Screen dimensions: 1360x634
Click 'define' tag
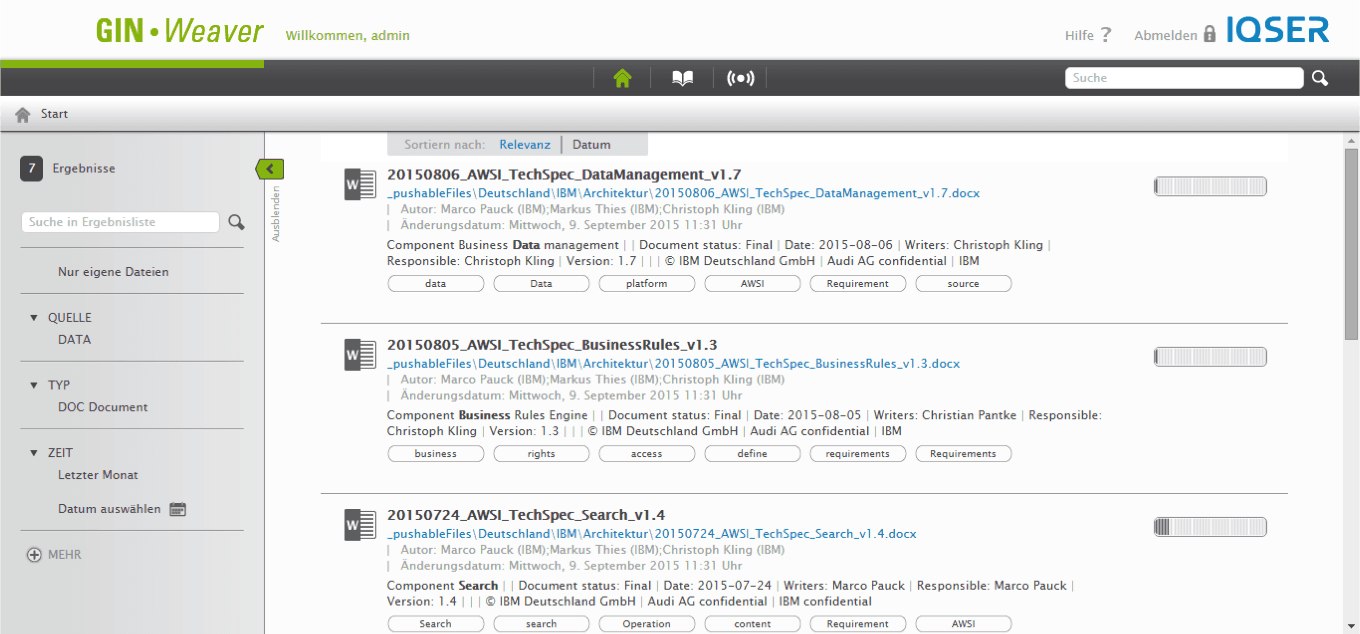click(x=753, y=454)
